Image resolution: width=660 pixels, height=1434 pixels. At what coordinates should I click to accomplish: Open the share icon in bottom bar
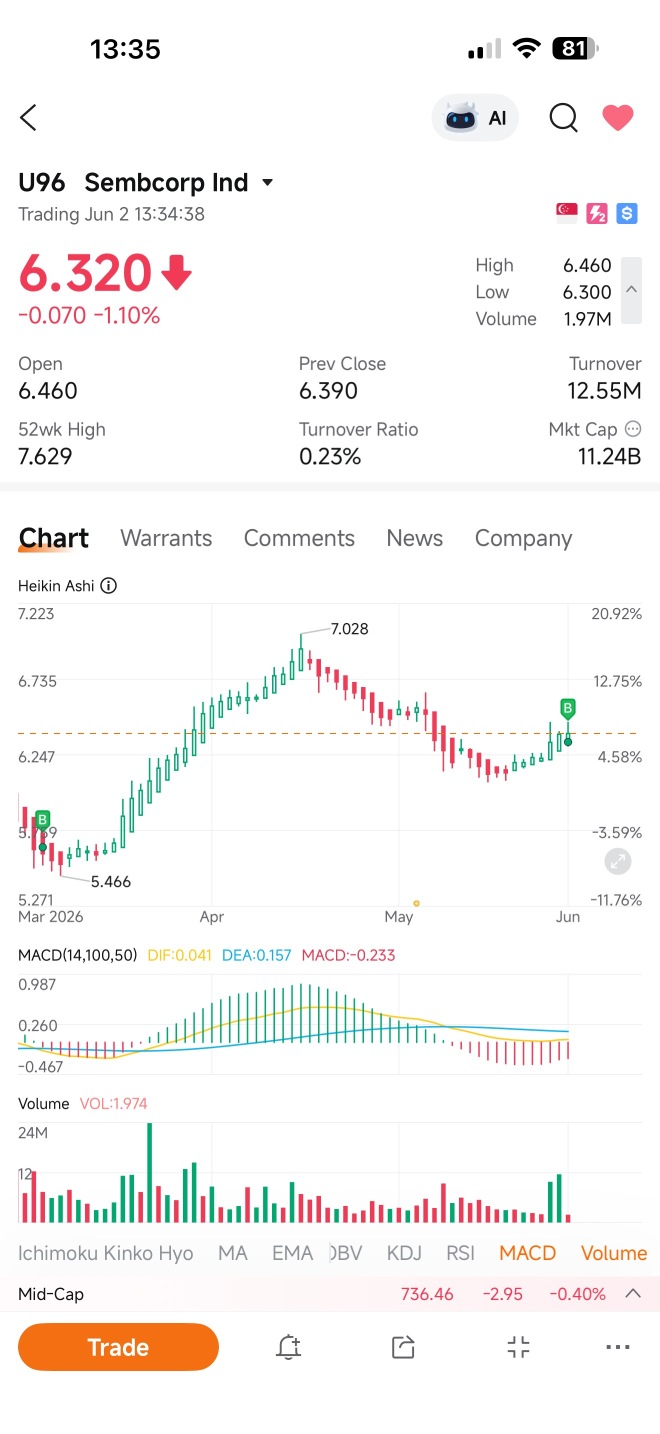tap(403, 1347)
